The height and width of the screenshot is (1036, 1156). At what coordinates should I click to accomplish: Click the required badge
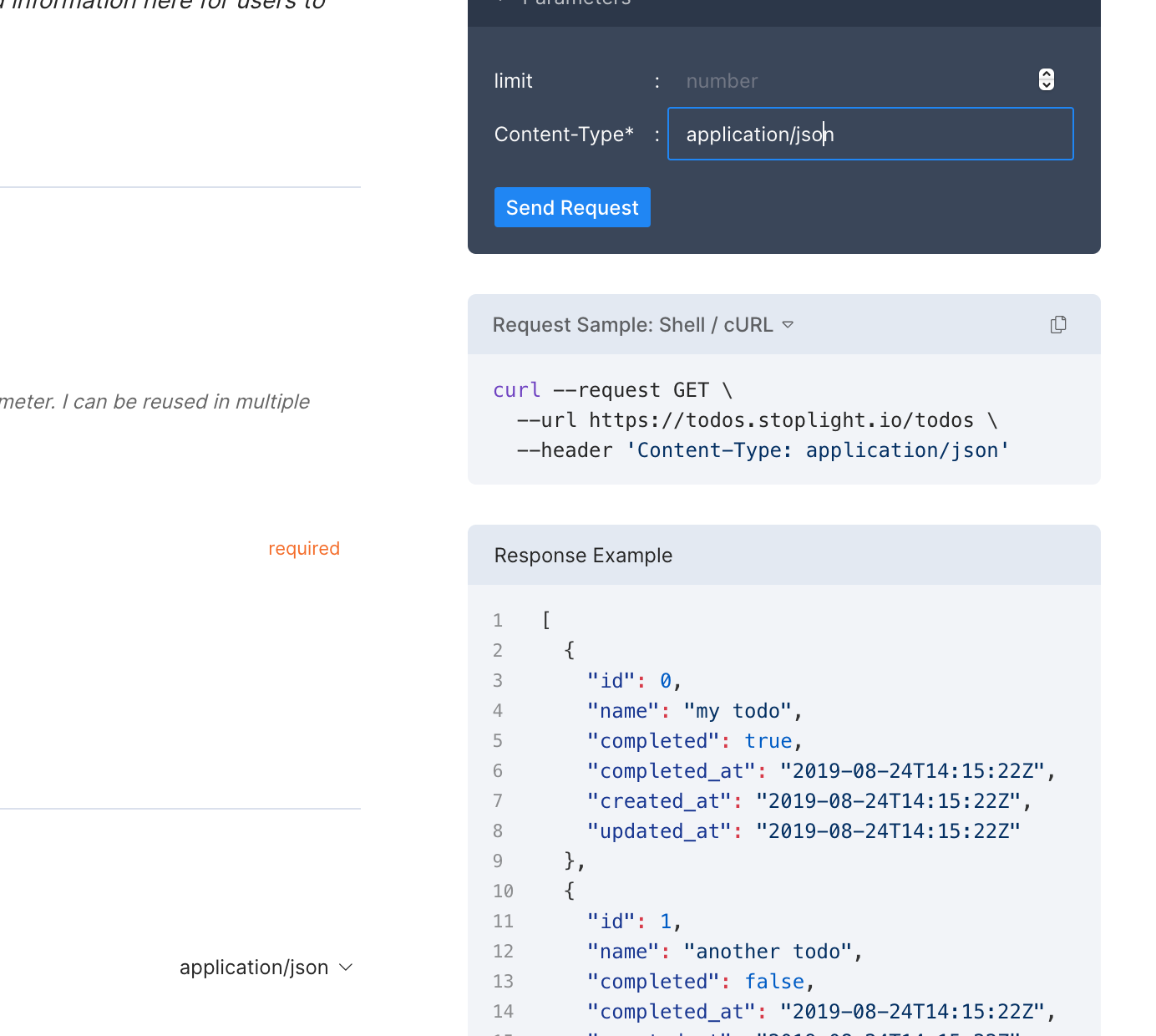(303, 548)
